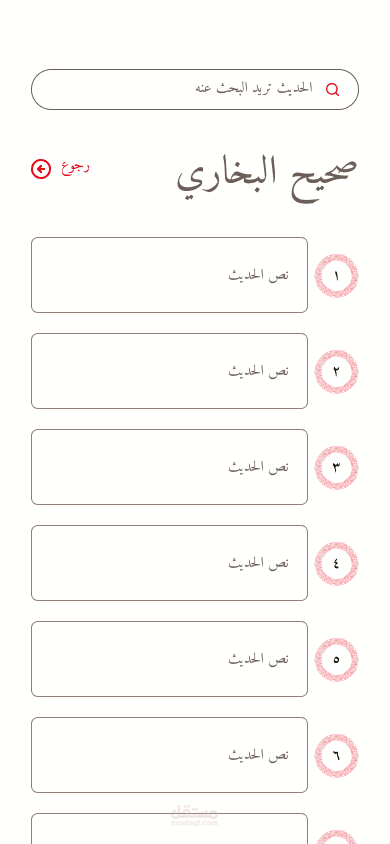The height and width of the screenshot is (844, 390).
Task: Click the صحيح البخاري page title
Action: coord(267,175)
